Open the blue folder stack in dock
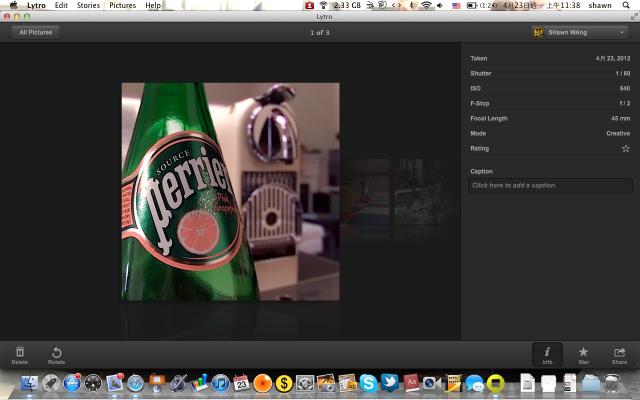 591,383
